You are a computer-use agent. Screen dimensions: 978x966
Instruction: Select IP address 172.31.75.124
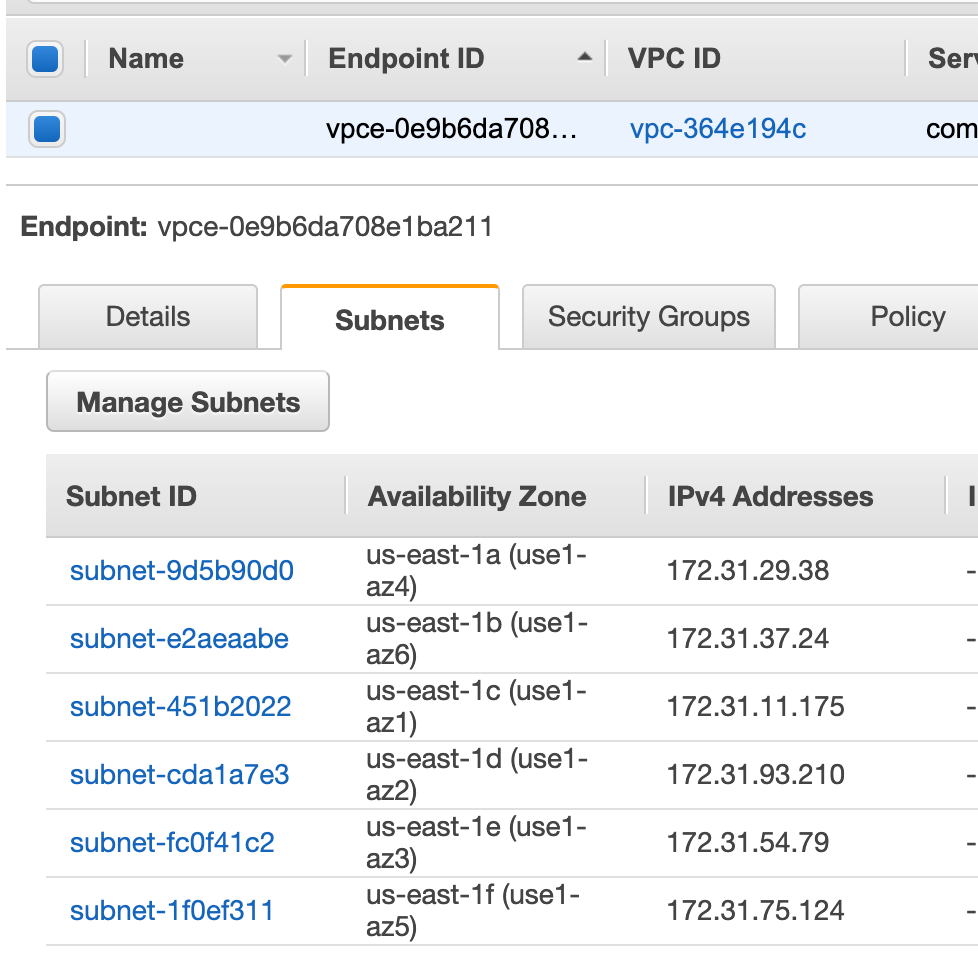[x=755, y=910]
